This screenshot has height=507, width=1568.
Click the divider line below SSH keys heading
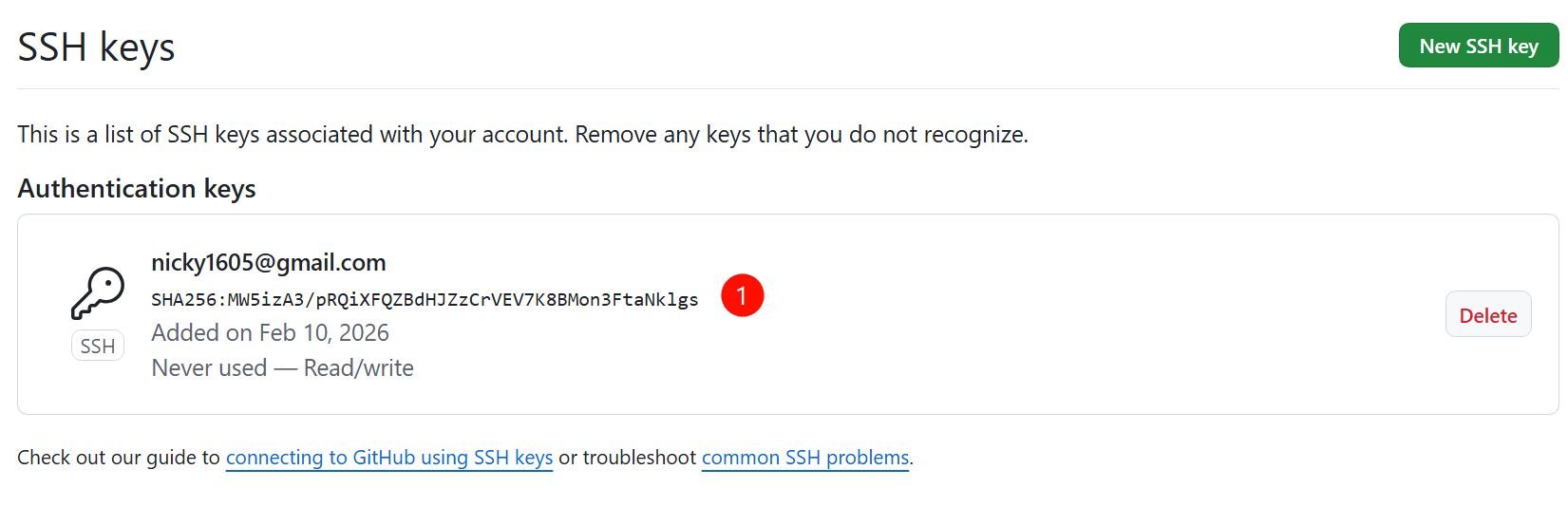(760, 88)
